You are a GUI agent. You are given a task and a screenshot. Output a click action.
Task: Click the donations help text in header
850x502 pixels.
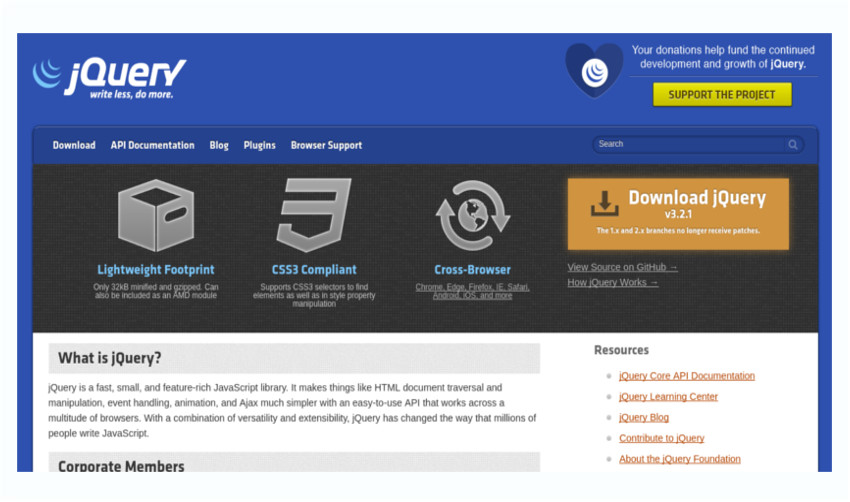click(x=723, y=57)
